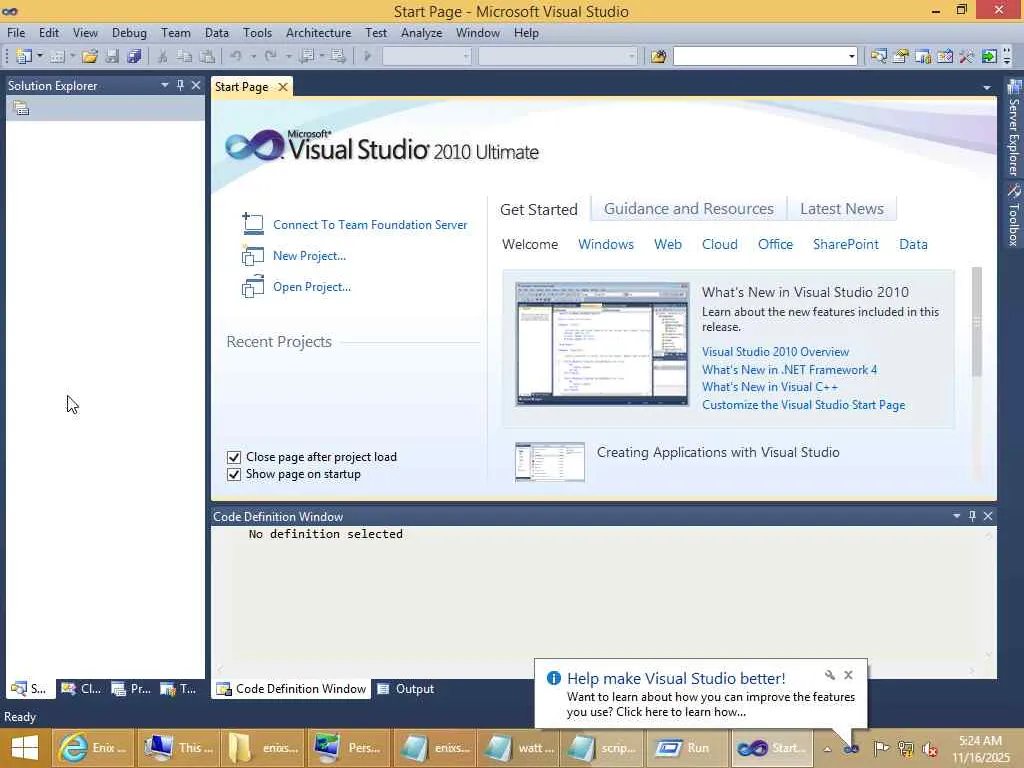Click the Connect To Team Foundation Server link
1024x768 pixels.
(x=370, y=225)
